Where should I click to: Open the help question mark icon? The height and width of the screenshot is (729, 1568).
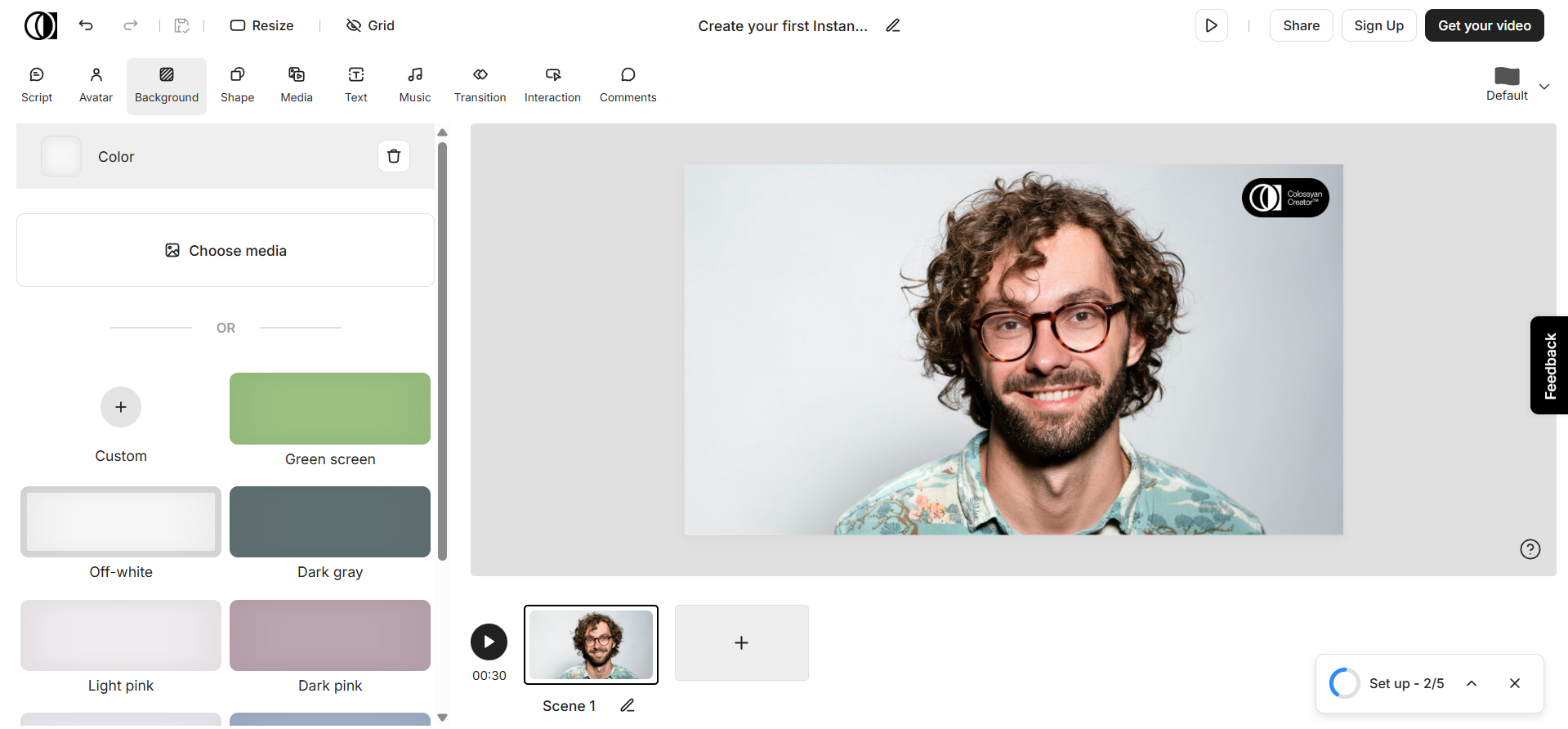point(1530,549)
